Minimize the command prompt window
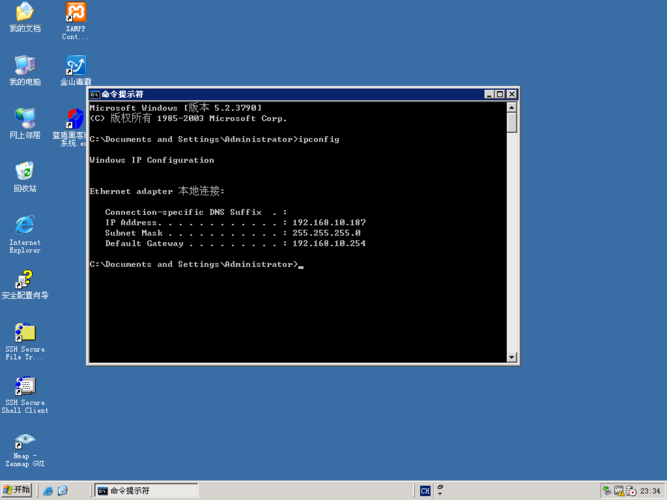 click(x=489, y=94)
